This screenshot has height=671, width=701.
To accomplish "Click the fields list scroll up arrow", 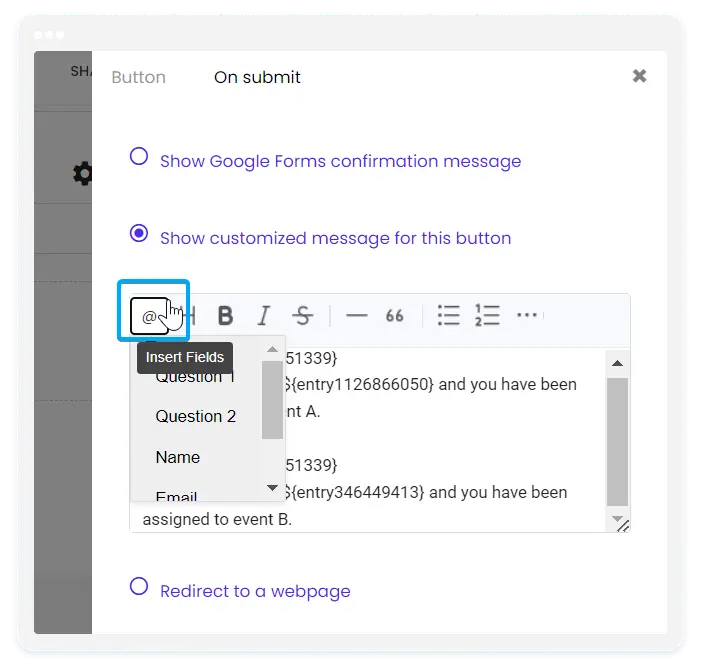I will point(272,350).
